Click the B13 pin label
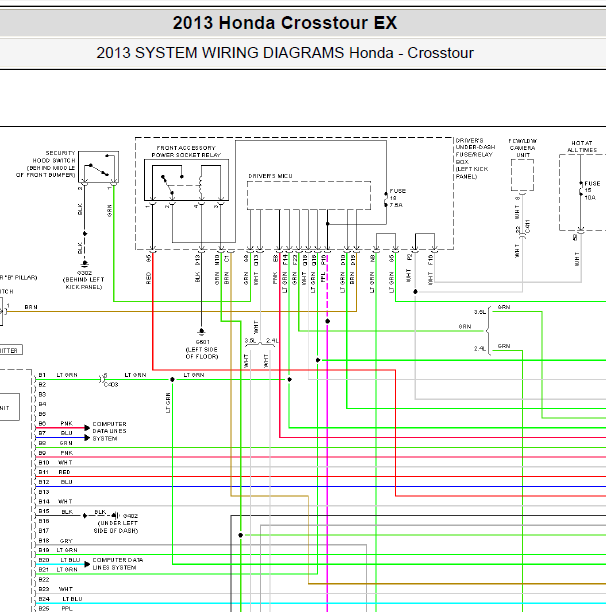 tap(44, 492)
